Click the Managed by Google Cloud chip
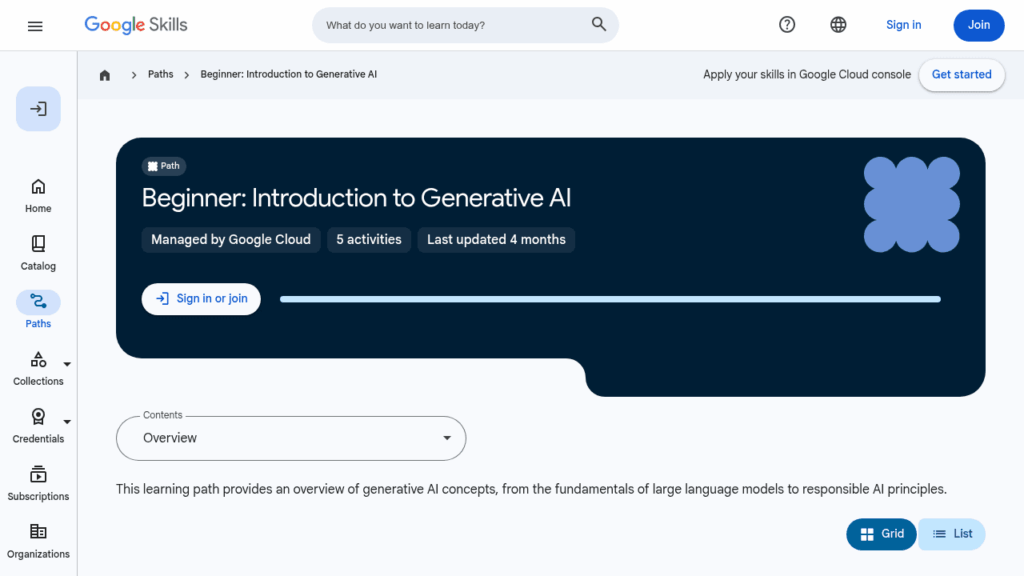Screen dimensions: 1024x576 231,240
